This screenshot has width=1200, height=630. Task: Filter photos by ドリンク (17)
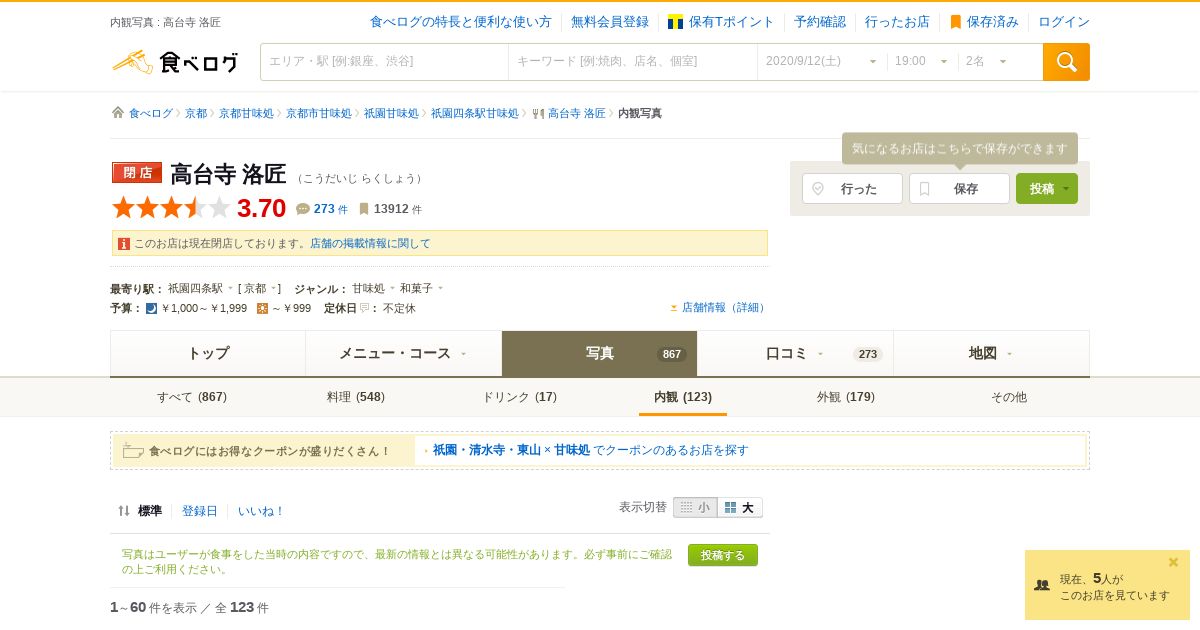click(520, 397)
